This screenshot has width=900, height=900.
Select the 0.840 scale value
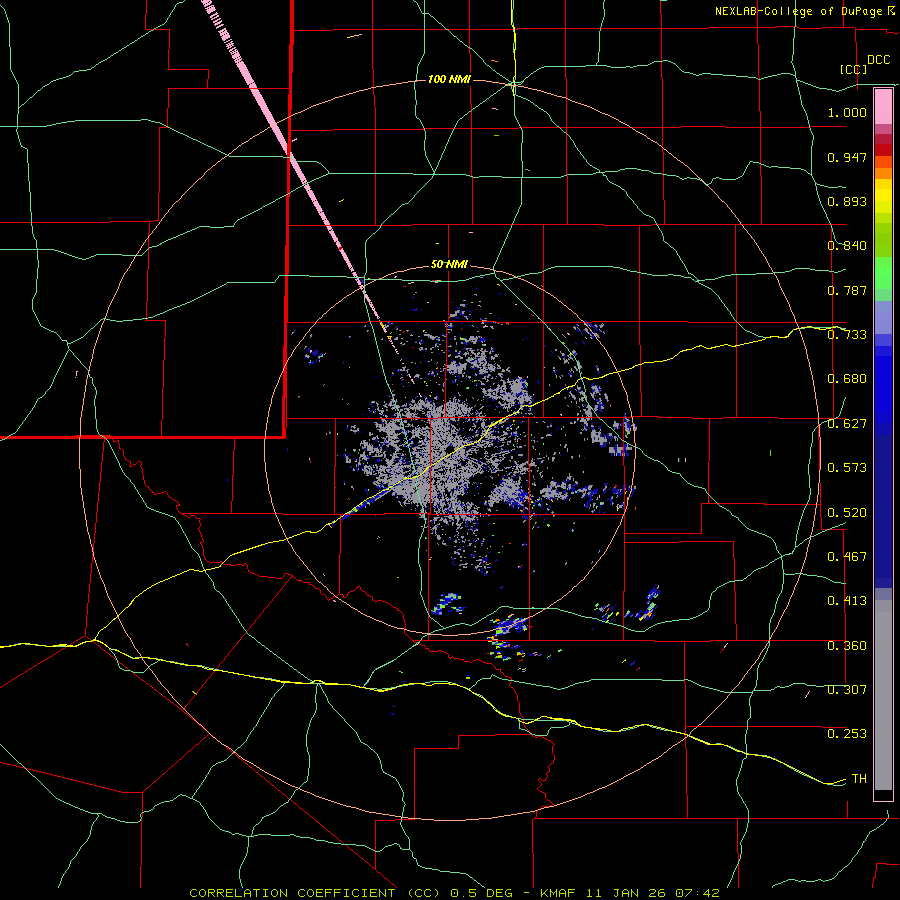[847, 246]
